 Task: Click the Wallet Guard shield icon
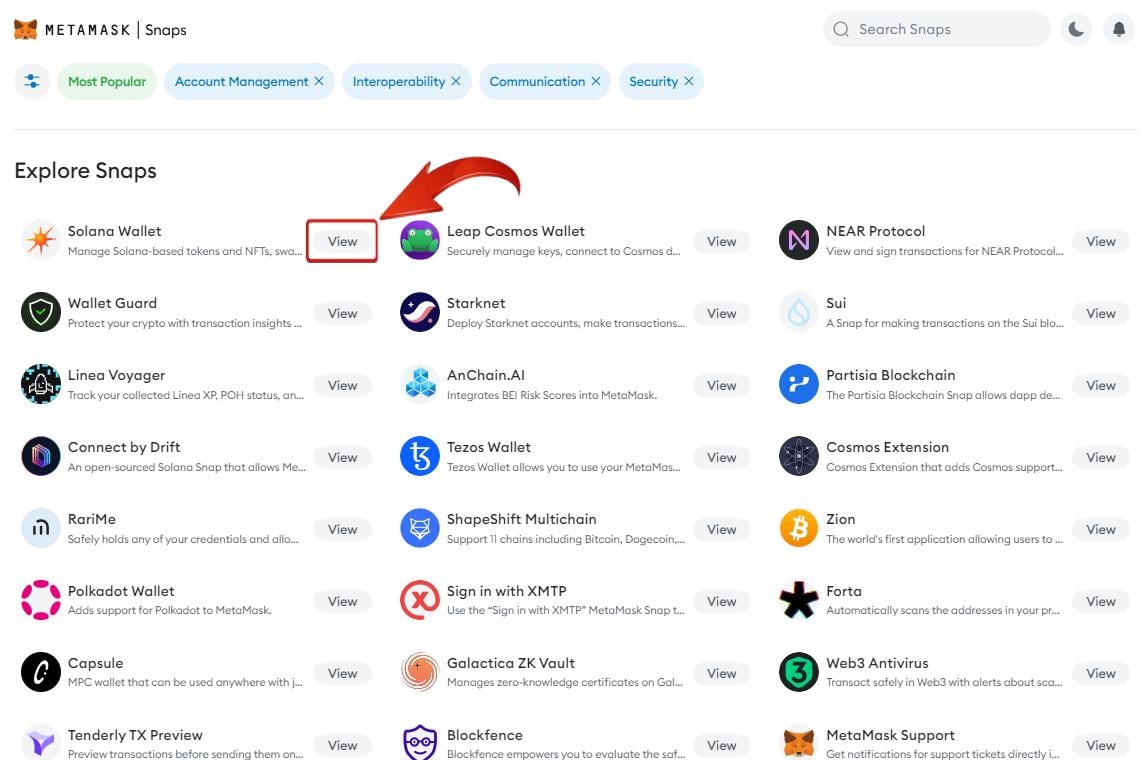pos(41,312)
